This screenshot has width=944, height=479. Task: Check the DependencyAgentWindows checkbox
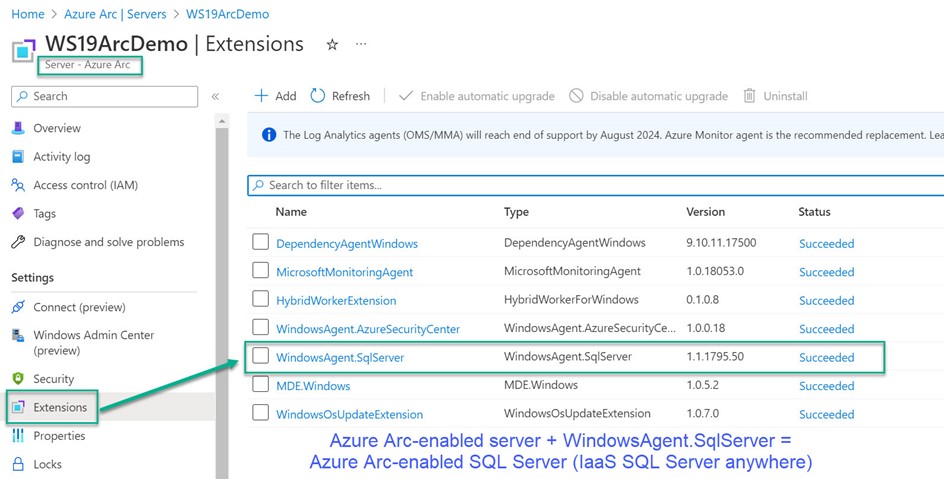260,243
